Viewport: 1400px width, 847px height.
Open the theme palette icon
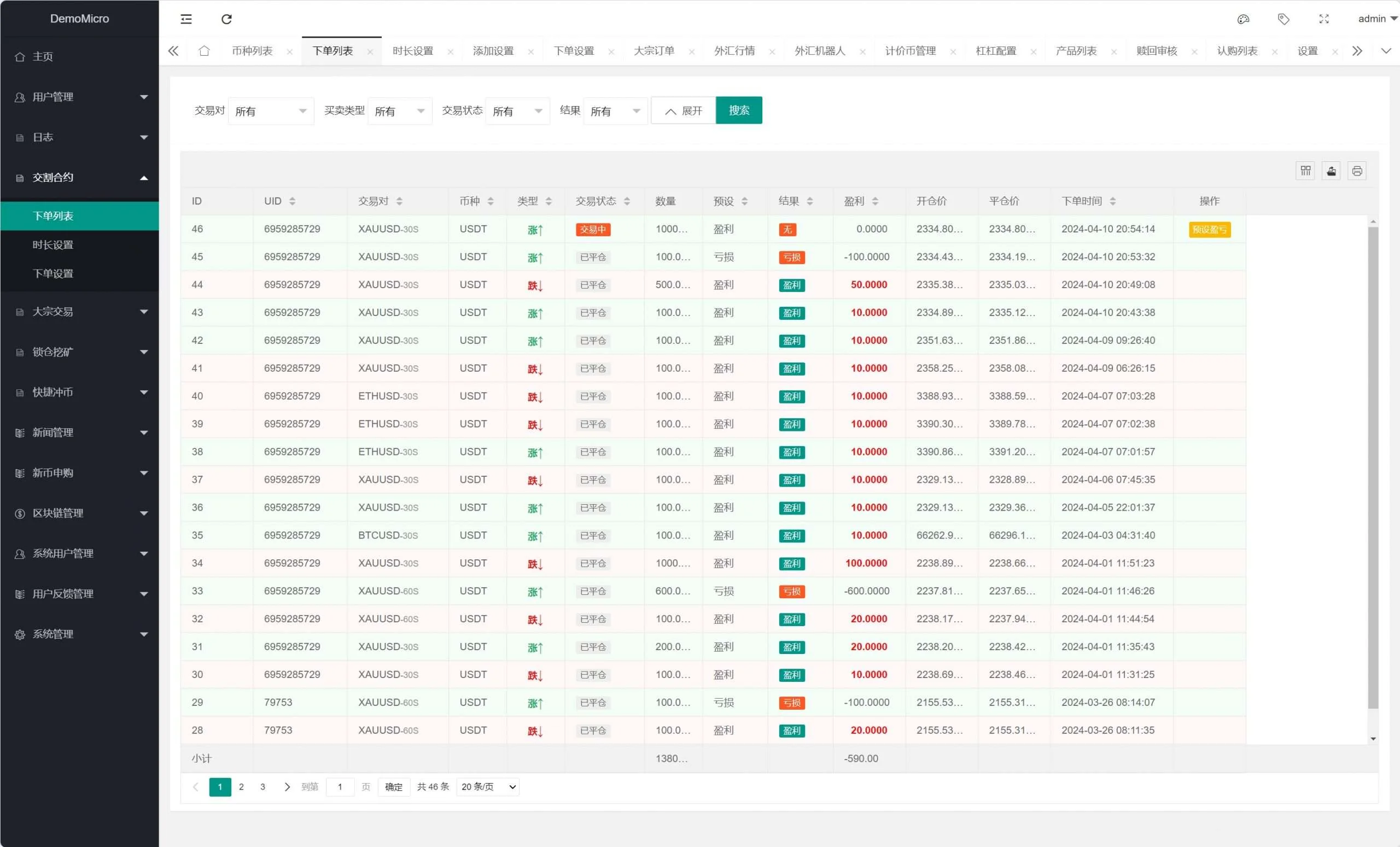[x=1242, y=19]
